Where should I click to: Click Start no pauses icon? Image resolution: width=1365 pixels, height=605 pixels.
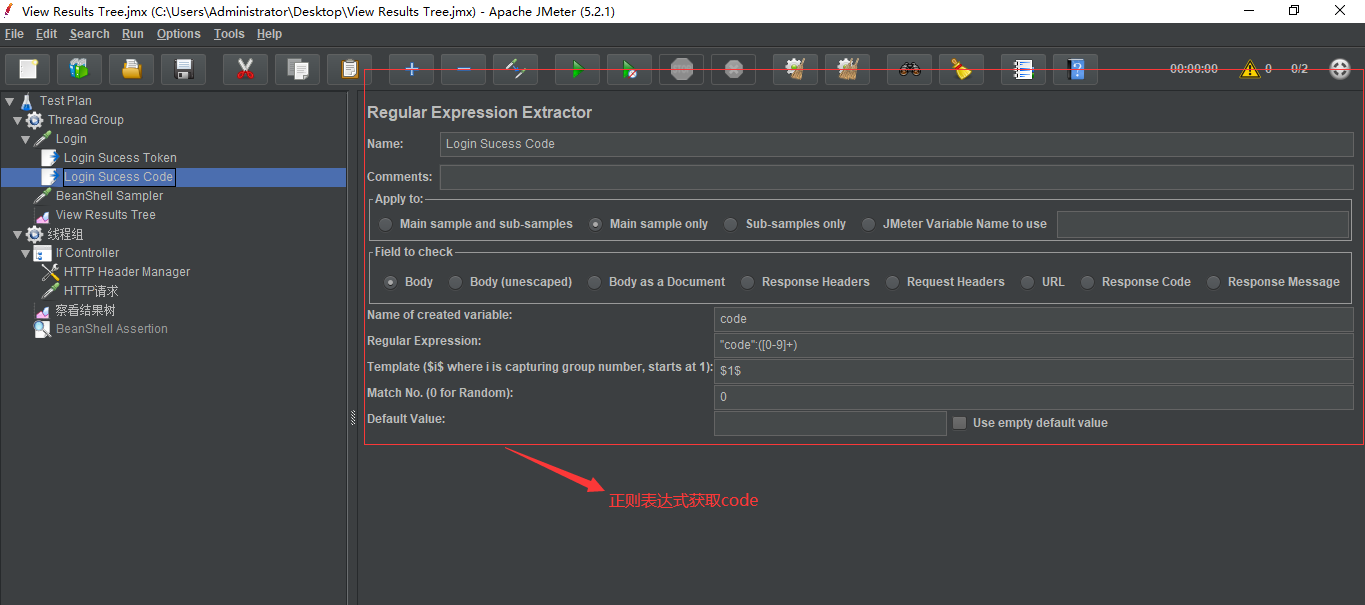coord(629,69)
